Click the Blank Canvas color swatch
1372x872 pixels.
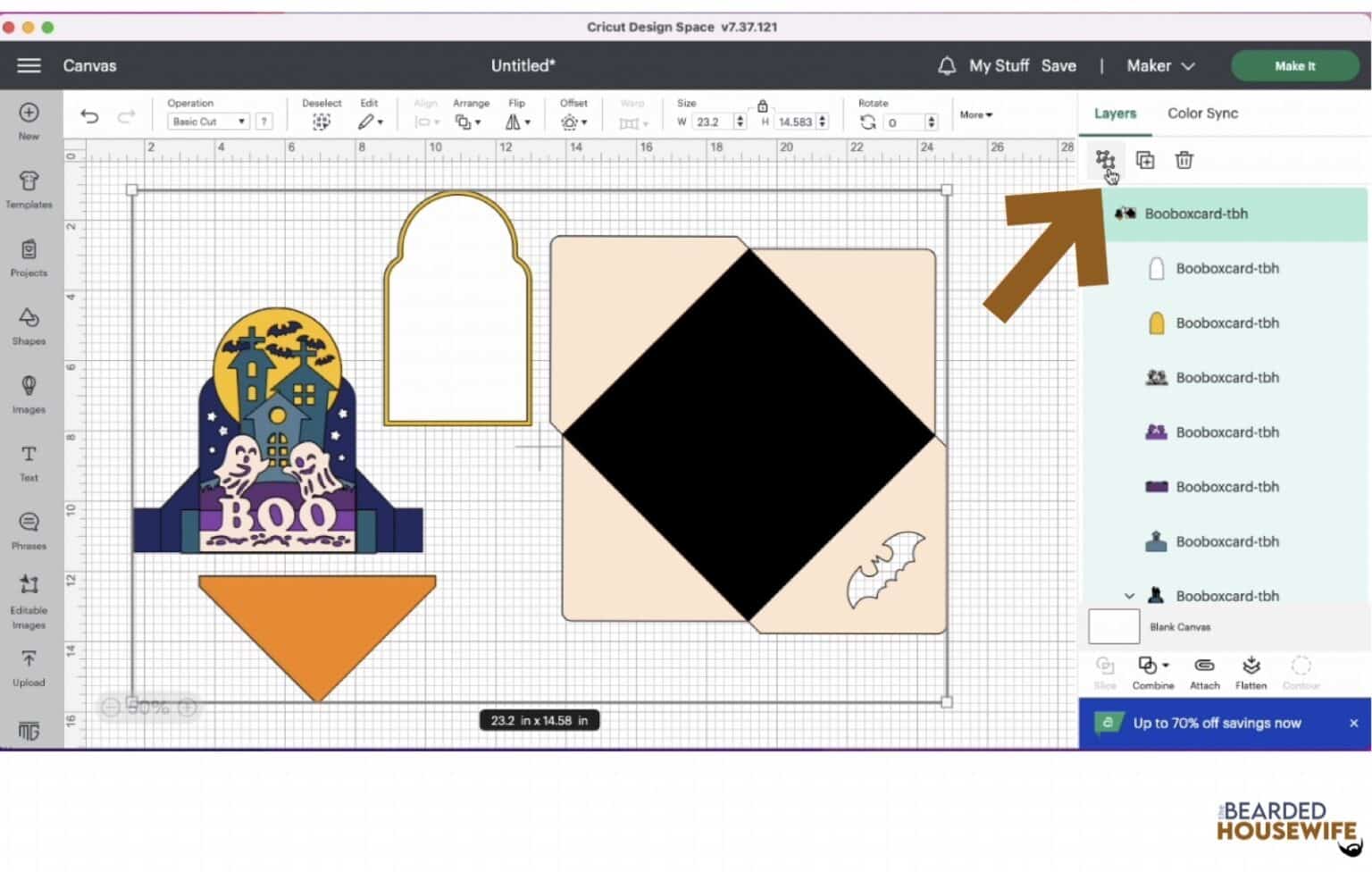coord(1113,626)
